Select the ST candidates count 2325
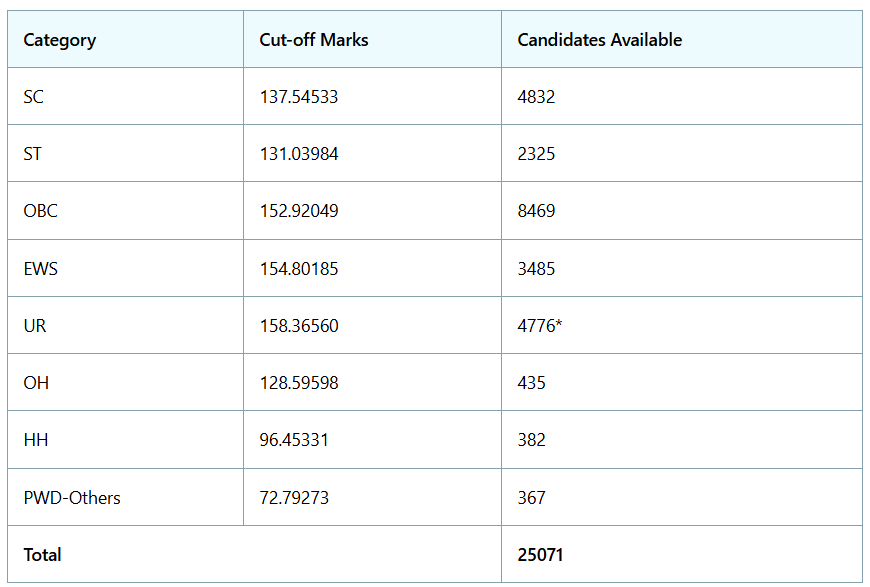Viewport: 870px width, 587px height. (x=536, y=154)
